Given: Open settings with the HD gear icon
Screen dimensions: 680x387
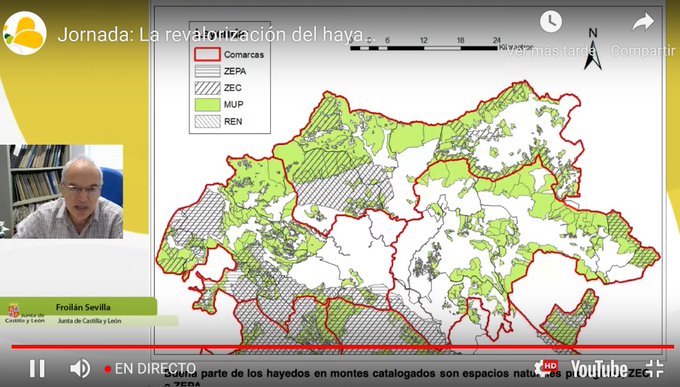Looking at the screenshot, I should [546, 367].
